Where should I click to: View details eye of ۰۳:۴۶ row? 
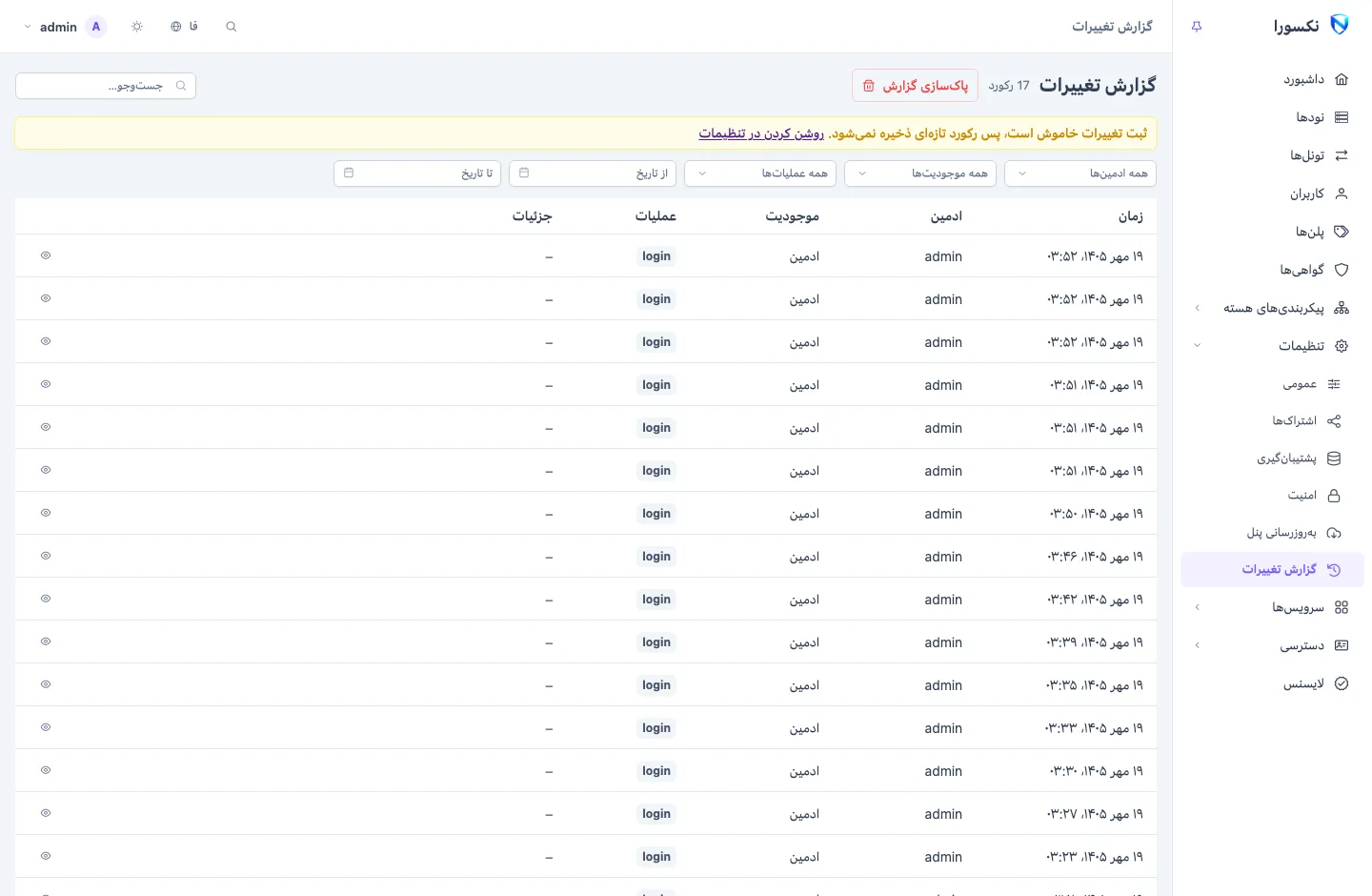pos(46,556)
